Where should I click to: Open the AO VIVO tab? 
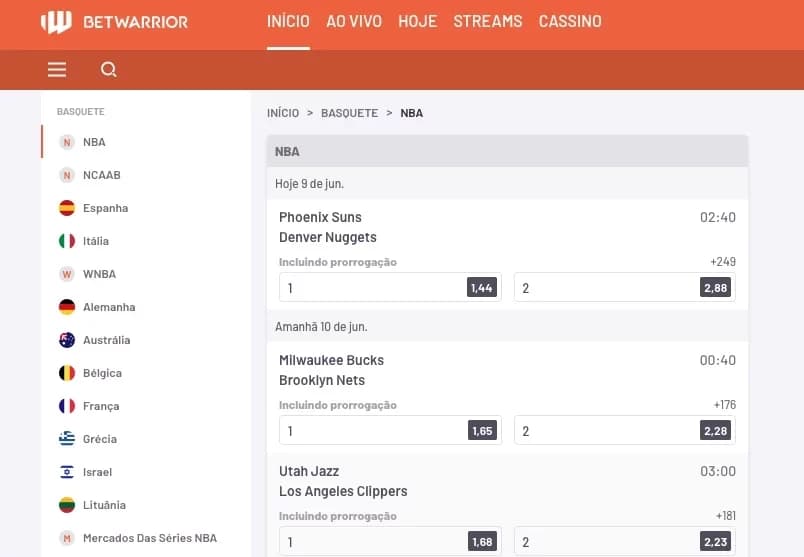[x=354, y=22]
